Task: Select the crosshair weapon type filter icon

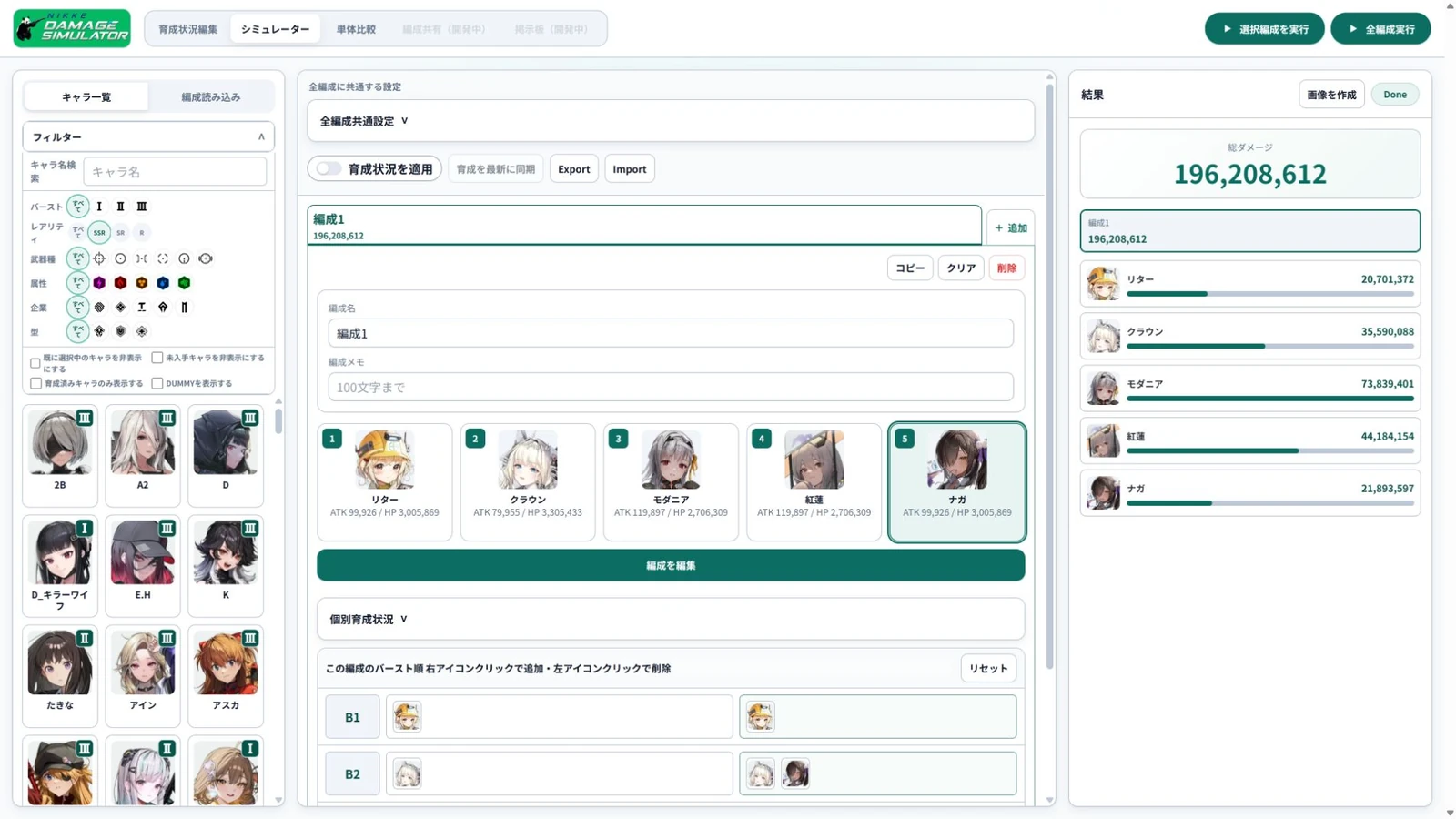Action: (99, 258)
